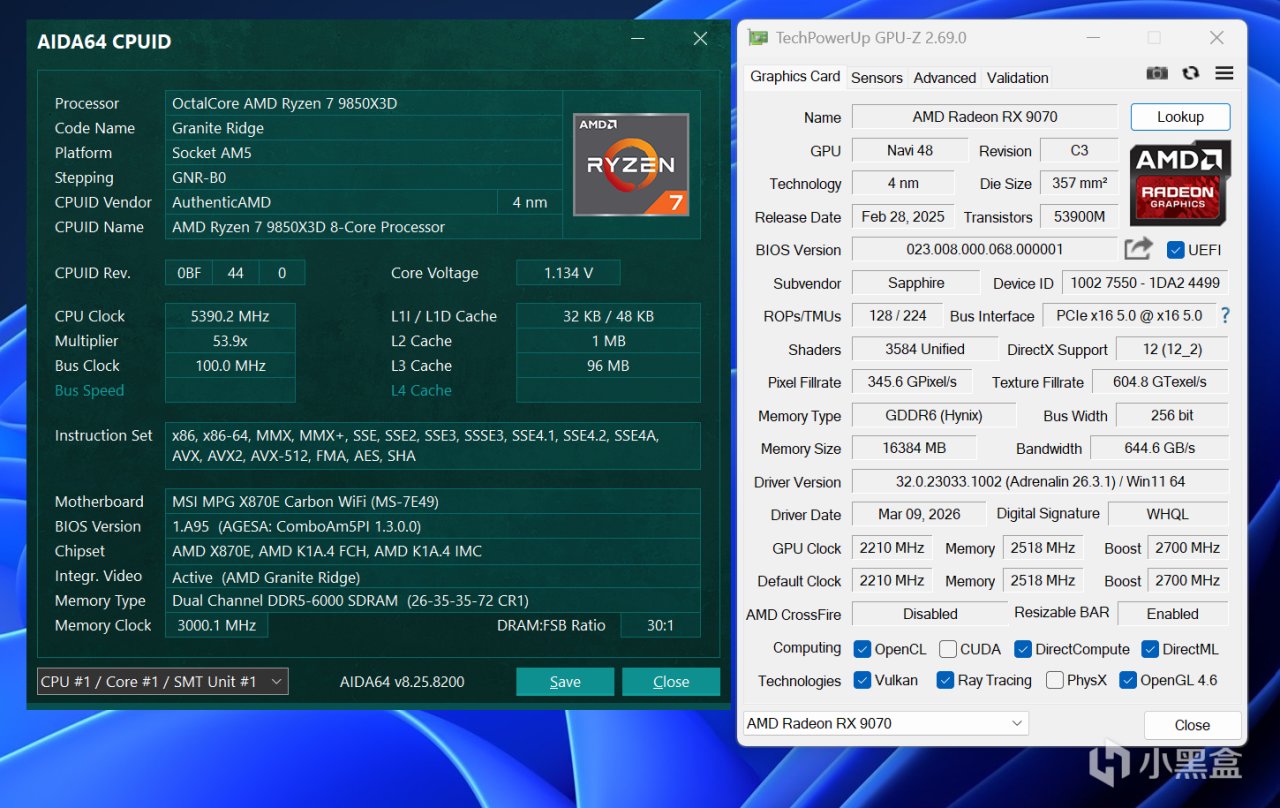Image resolution: width=1280 pixels, height=808 pixels.
Task: Click the BIOS Version value field
Action: pos(985,249)
